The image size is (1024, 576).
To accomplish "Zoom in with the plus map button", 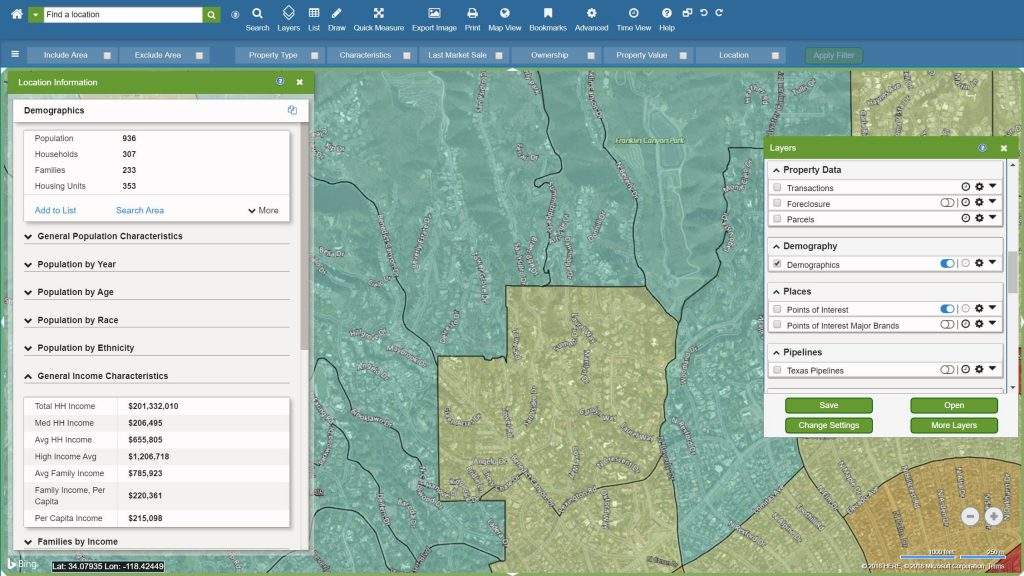I will 993,517.
